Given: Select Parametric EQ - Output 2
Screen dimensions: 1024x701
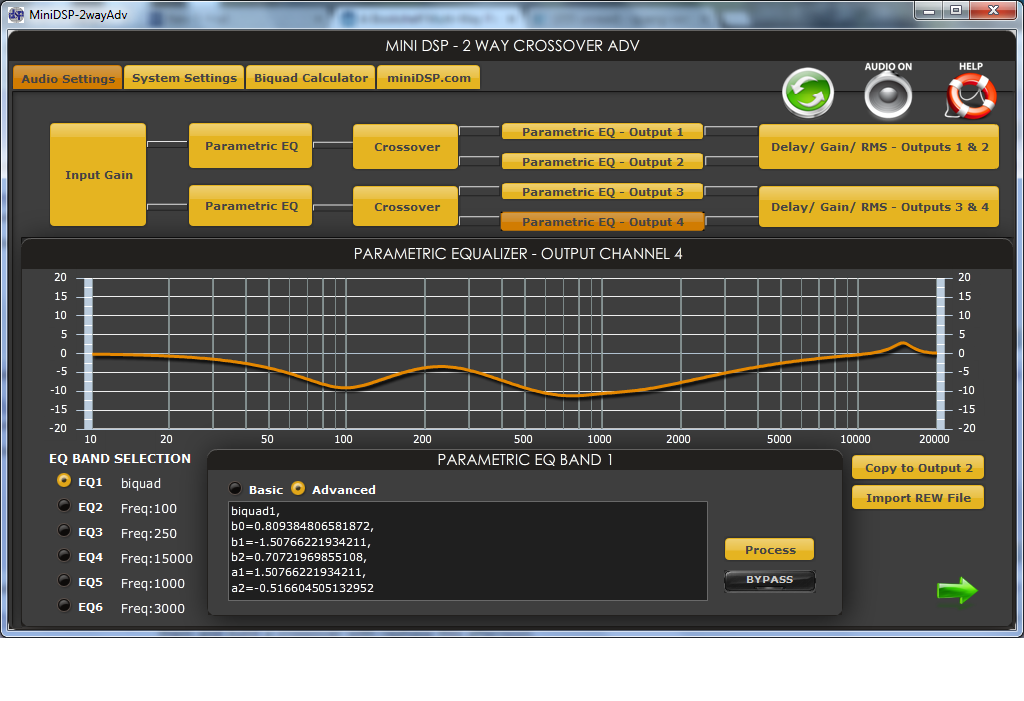Looking at the screenshot, I should click(x=602, y=161).
